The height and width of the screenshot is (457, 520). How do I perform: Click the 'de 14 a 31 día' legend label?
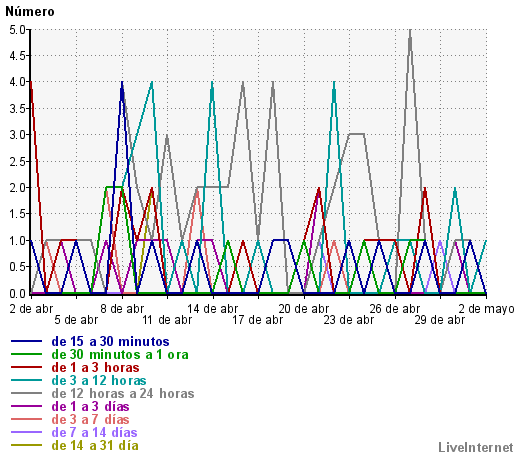(x=95, y=446)
